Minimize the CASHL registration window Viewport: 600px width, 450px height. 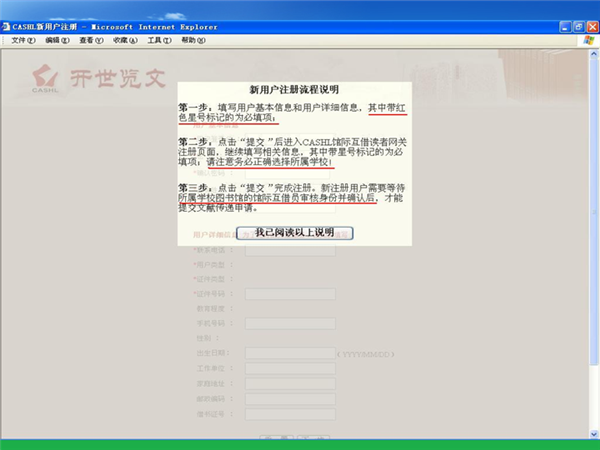pyautogui.click(x=565, y=27)
